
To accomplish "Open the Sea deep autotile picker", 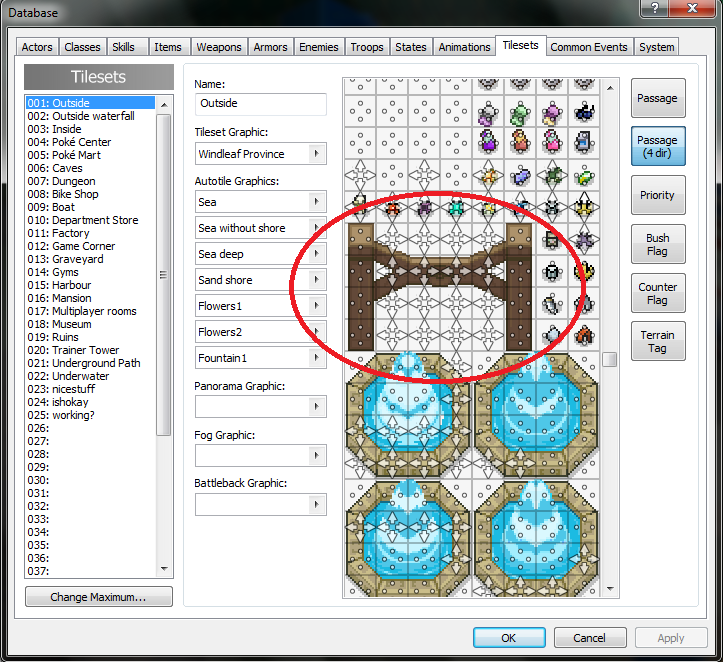I will pyautogui.click(x=316, y=254).
